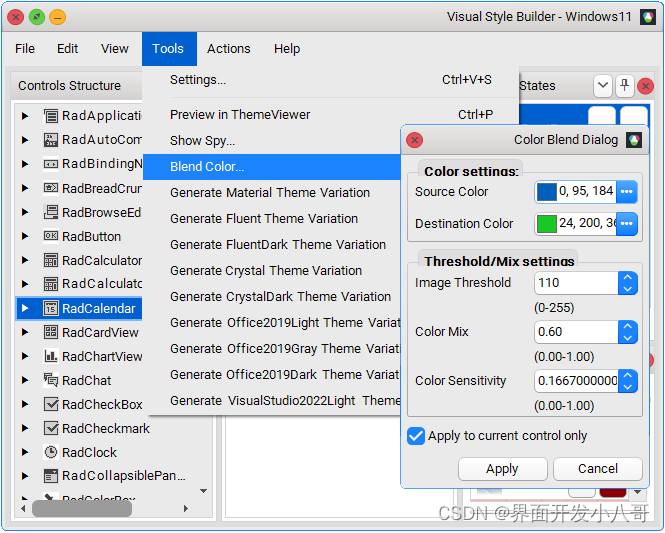
Task: Click the Apply button
Action: coord(503,469)
